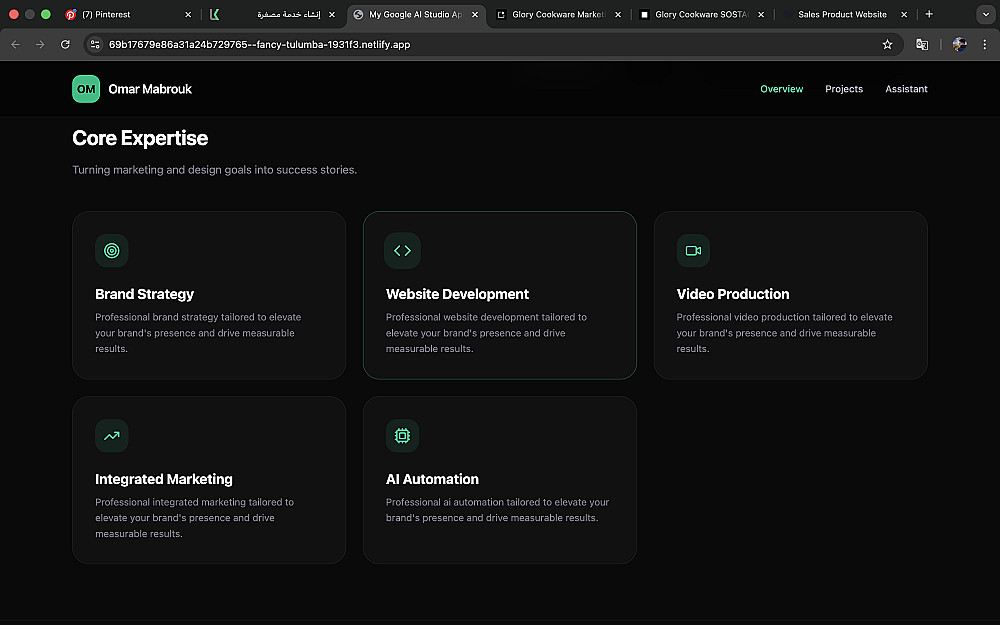Open the Chrome three-dot menu

click(x=985, y=45)
